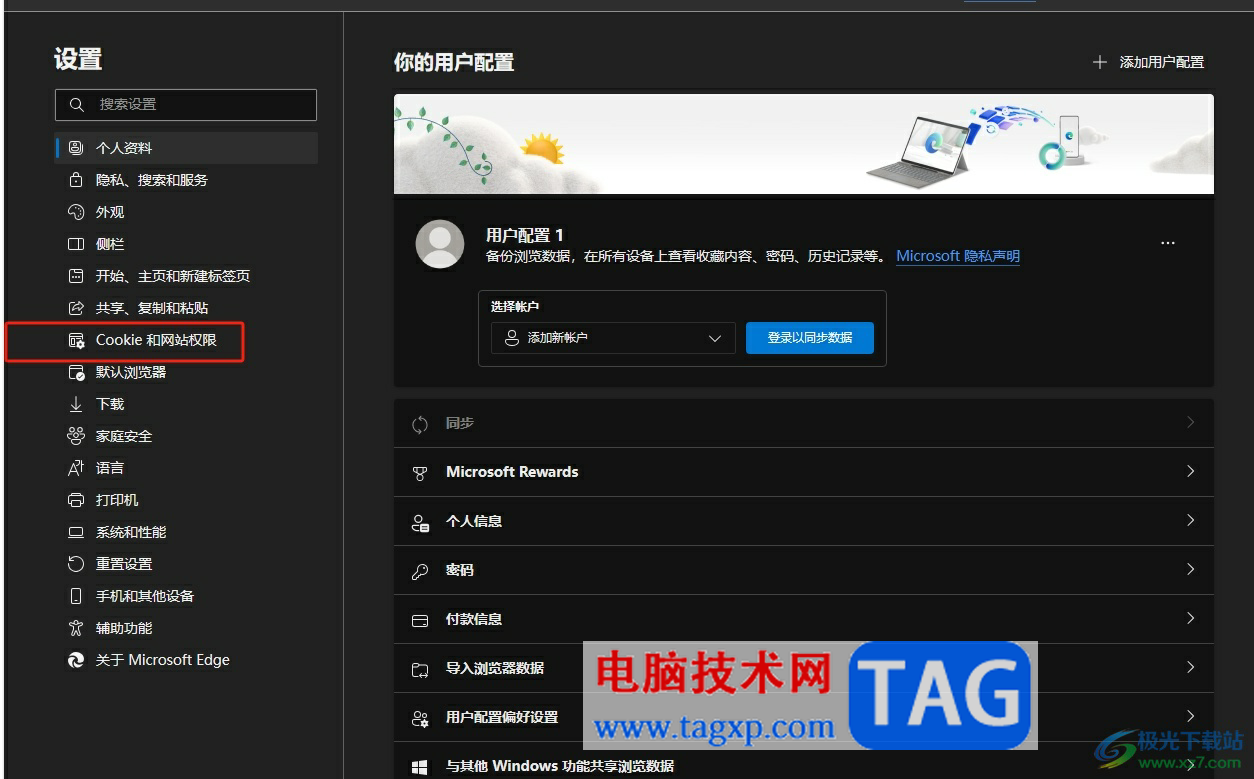1254x779 pixels.
Task: Expand the 密码 row chevron
Action: (1190, 569)
